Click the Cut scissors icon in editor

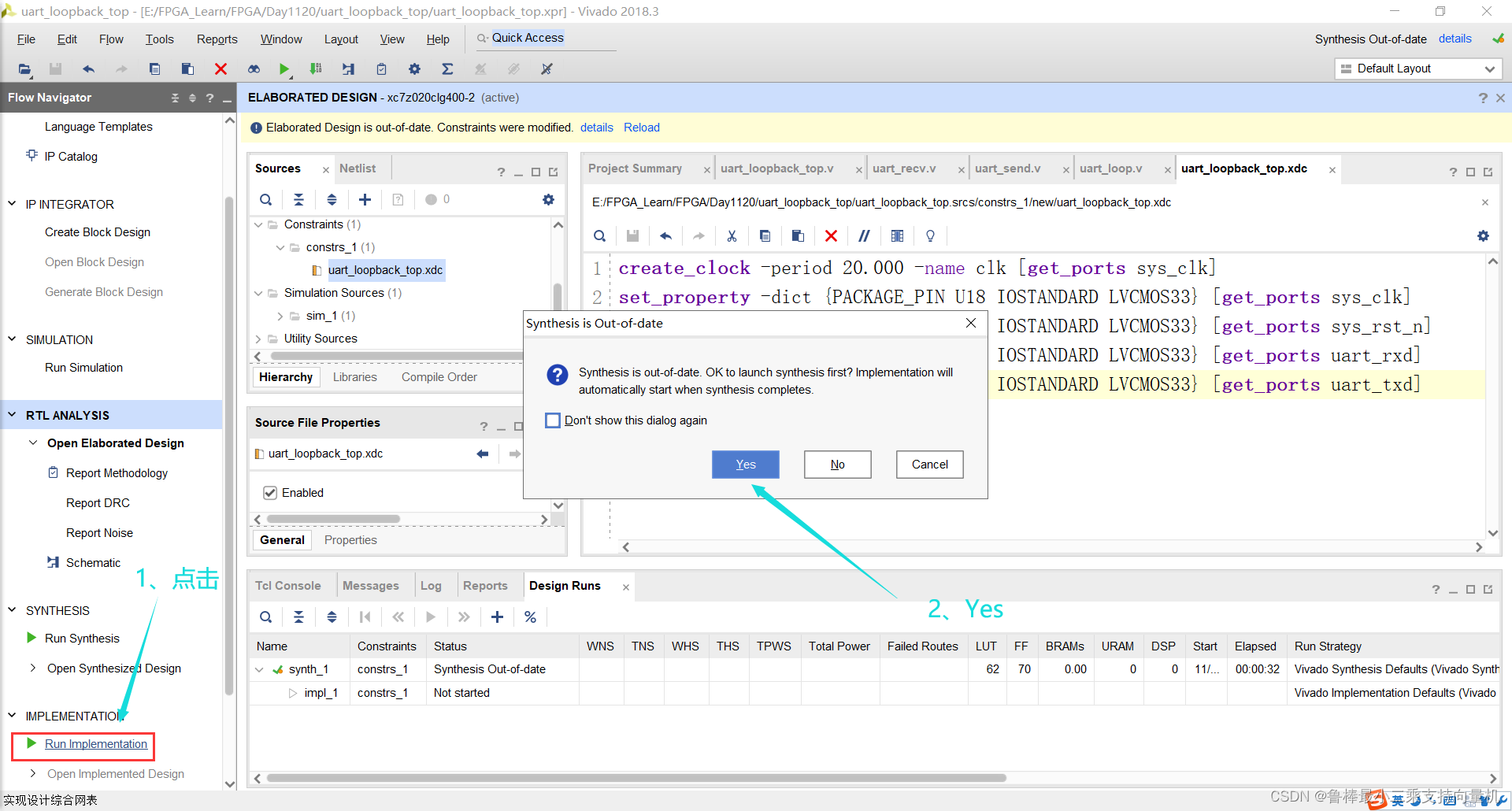point(732,236)
